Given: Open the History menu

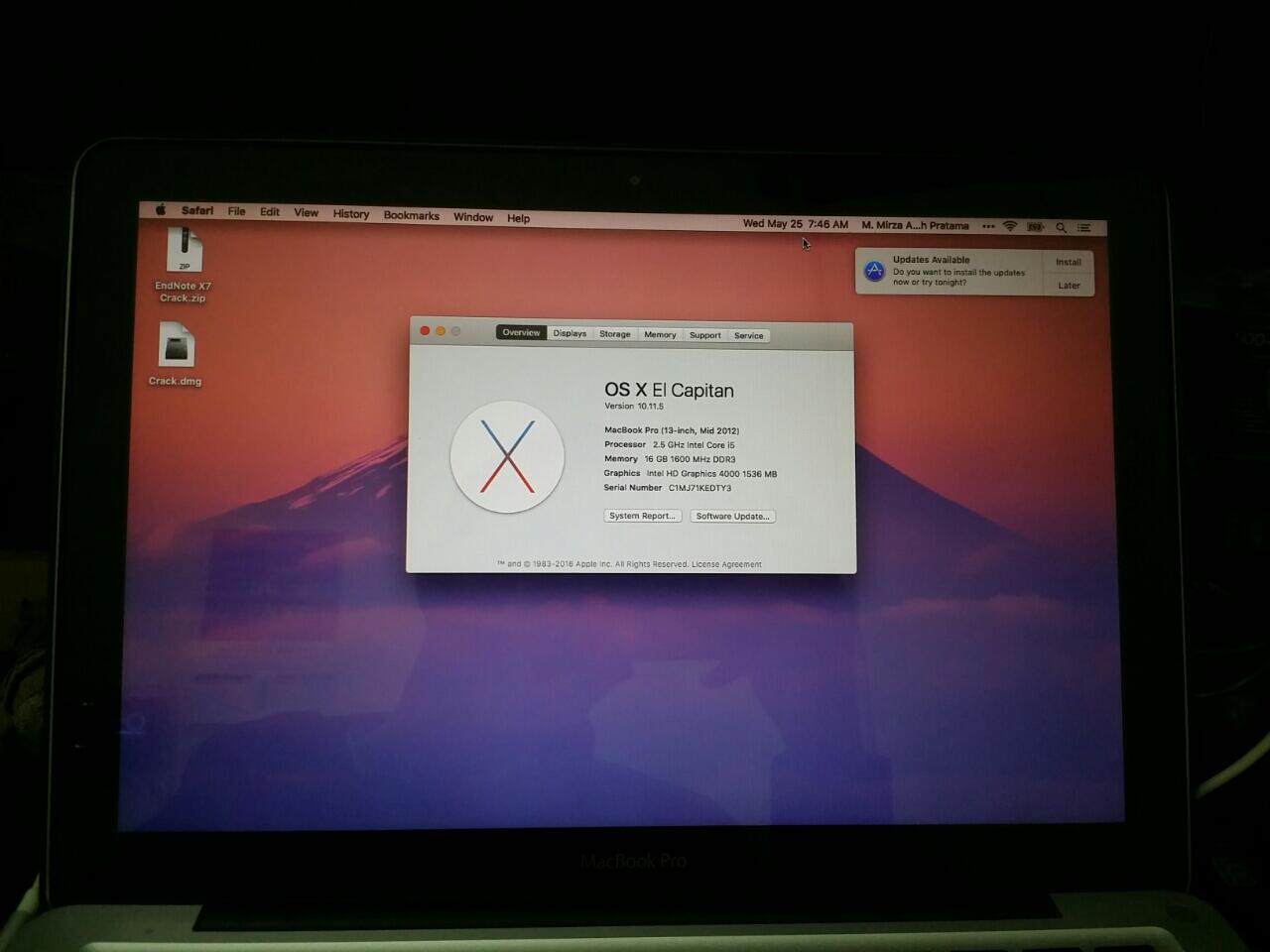Looking at the screenshot, I should coord(351,214).
